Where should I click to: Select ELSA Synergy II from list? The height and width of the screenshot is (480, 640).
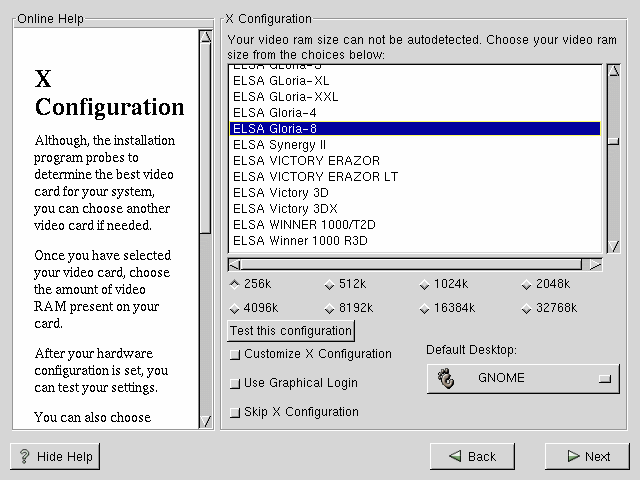(x=280, y=144)
